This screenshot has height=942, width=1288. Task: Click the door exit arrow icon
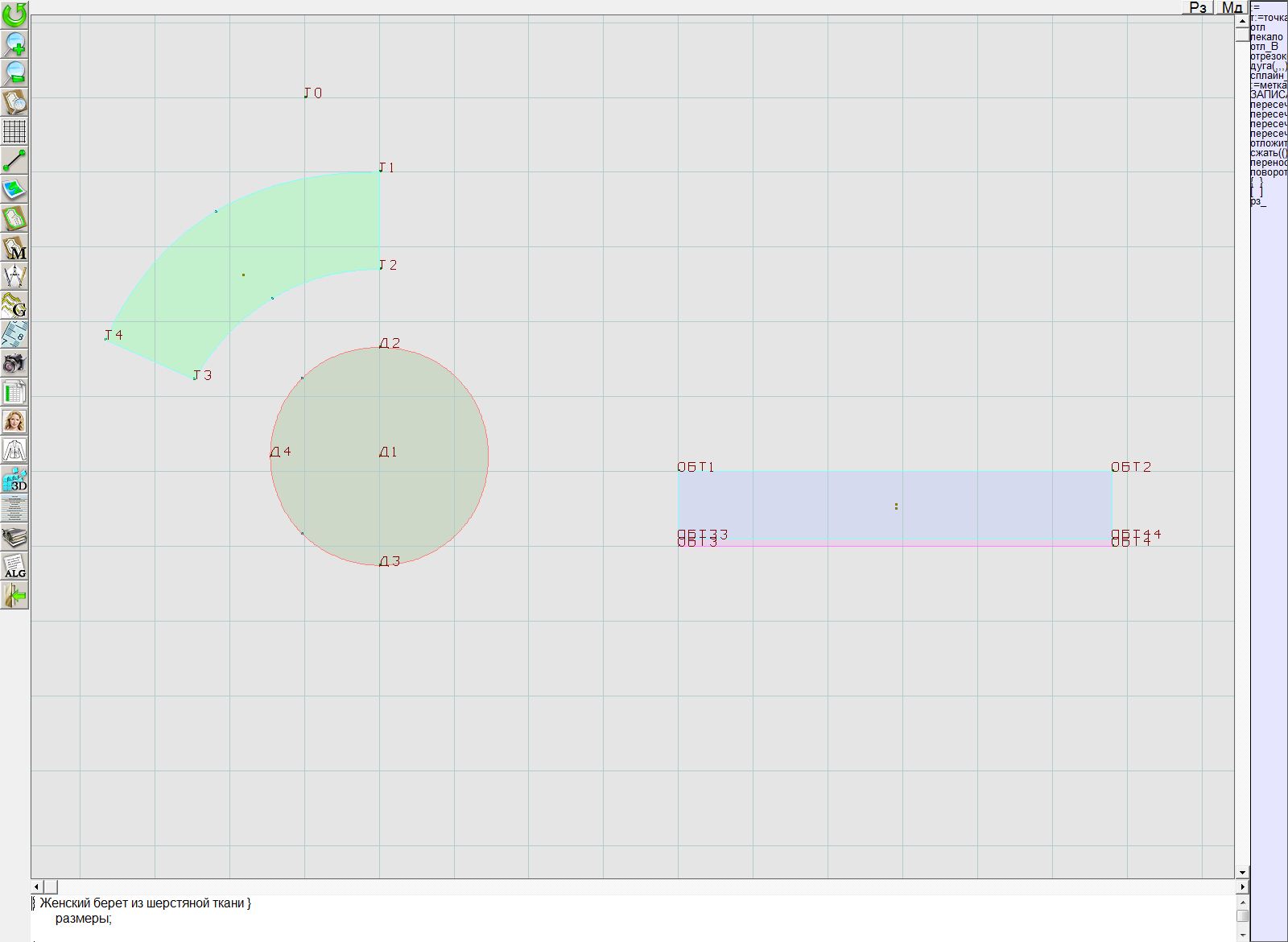(x=14, y=596)
